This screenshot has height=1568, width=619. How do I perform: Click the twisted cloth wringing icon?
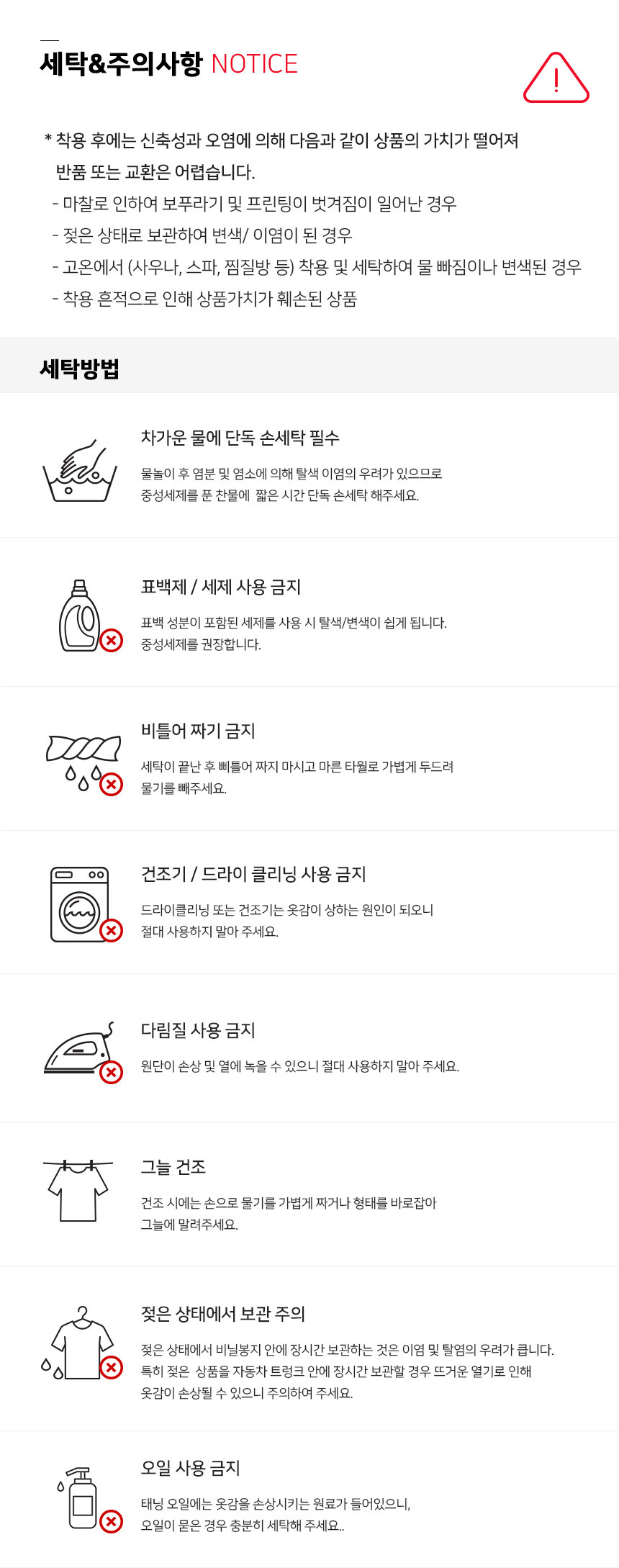(x=83, y=762)
